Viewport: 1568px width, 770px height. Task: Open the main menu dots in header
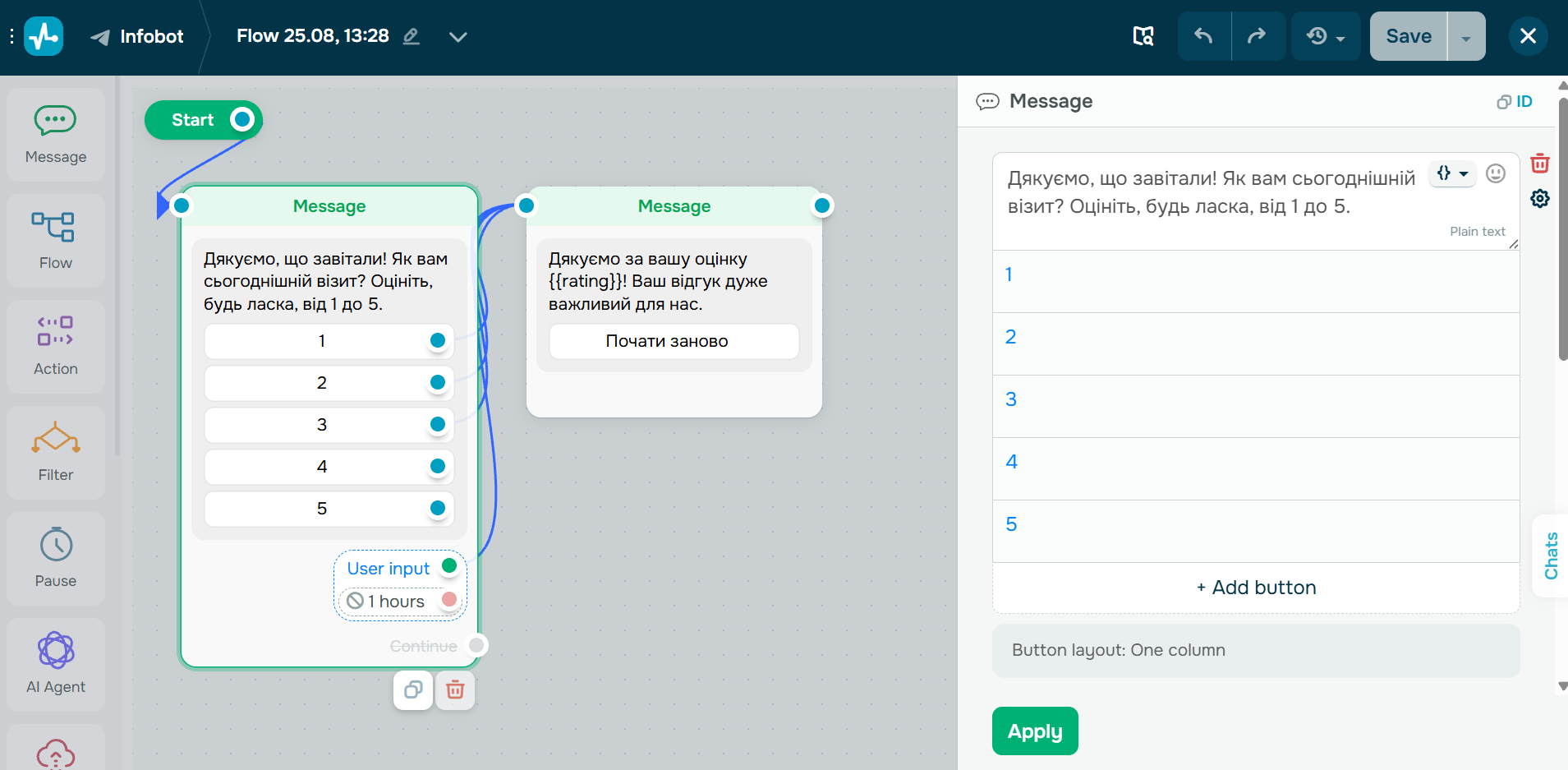tap(11, 36)
